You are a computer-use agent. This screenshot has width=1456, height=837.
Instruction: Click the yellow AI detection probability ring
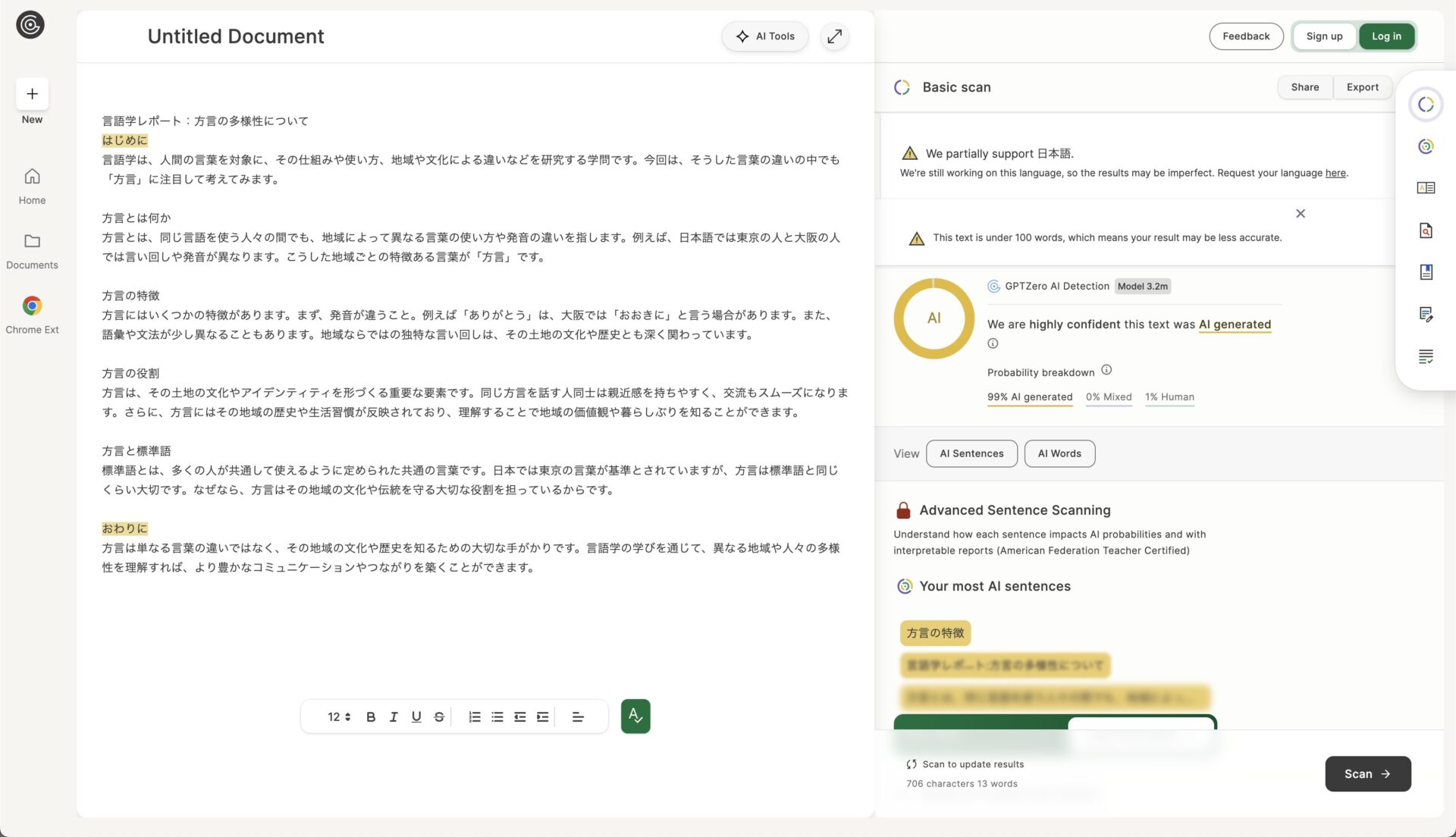click(x=934, y=318)
